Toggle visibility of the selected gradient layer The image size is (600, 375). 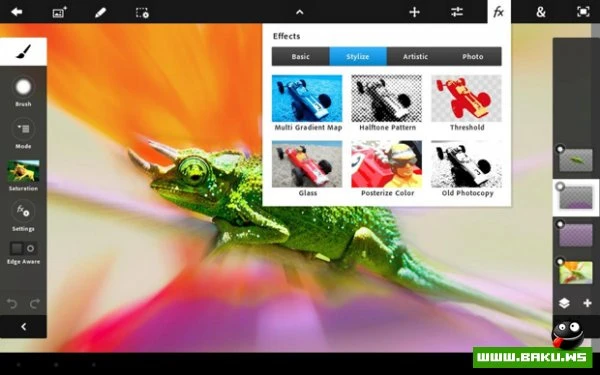pyautogui.click(x=560, y=186)
